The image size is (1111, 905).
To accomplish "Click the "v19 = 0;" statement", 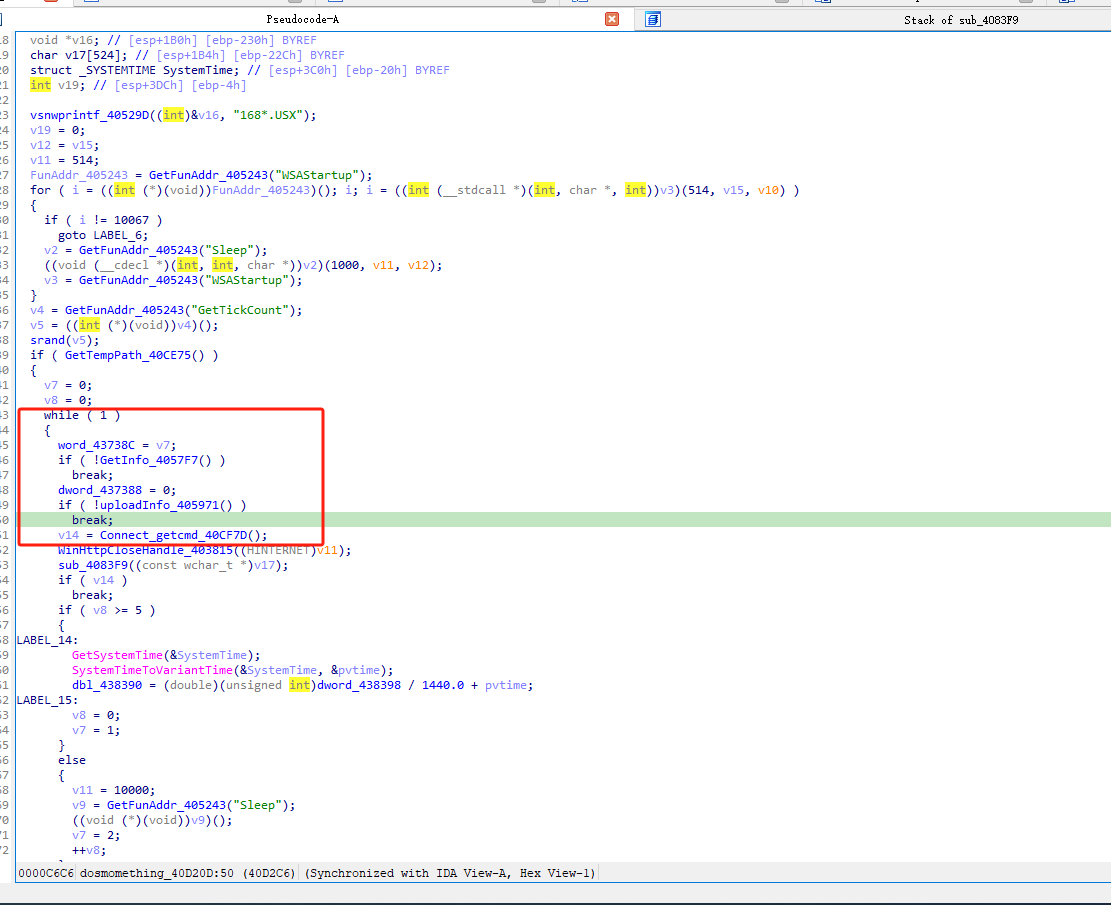I will coord(57,130).
